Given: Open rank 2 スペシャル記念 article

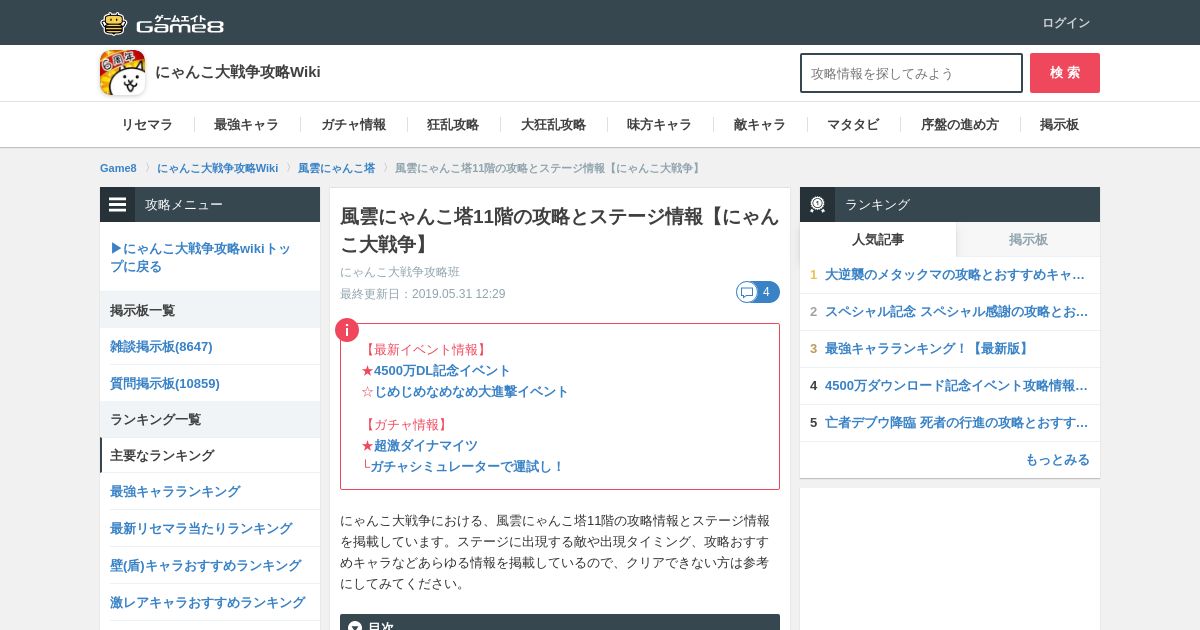Looking at the screenshot, I should [x=956, y=311].
